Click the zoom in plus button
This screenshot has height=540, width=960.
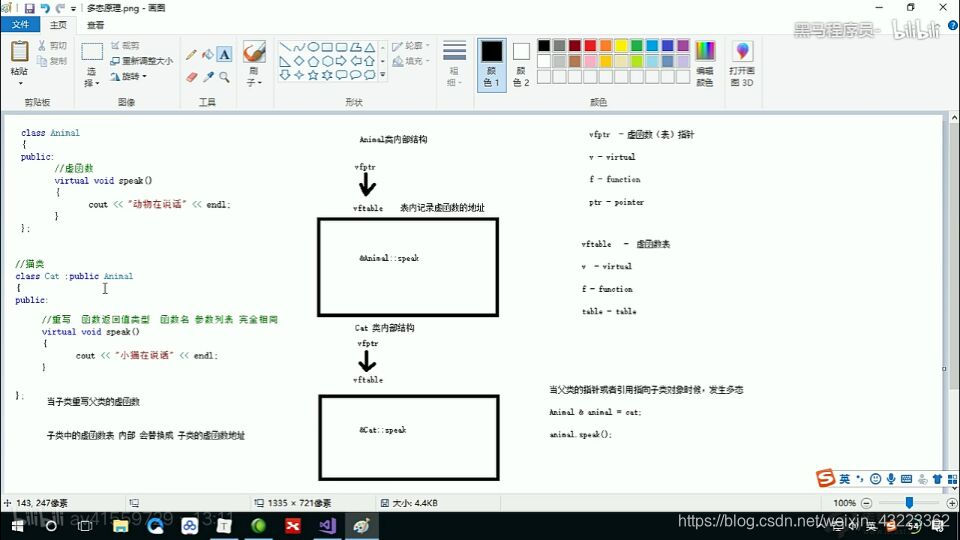pos(951,503)
